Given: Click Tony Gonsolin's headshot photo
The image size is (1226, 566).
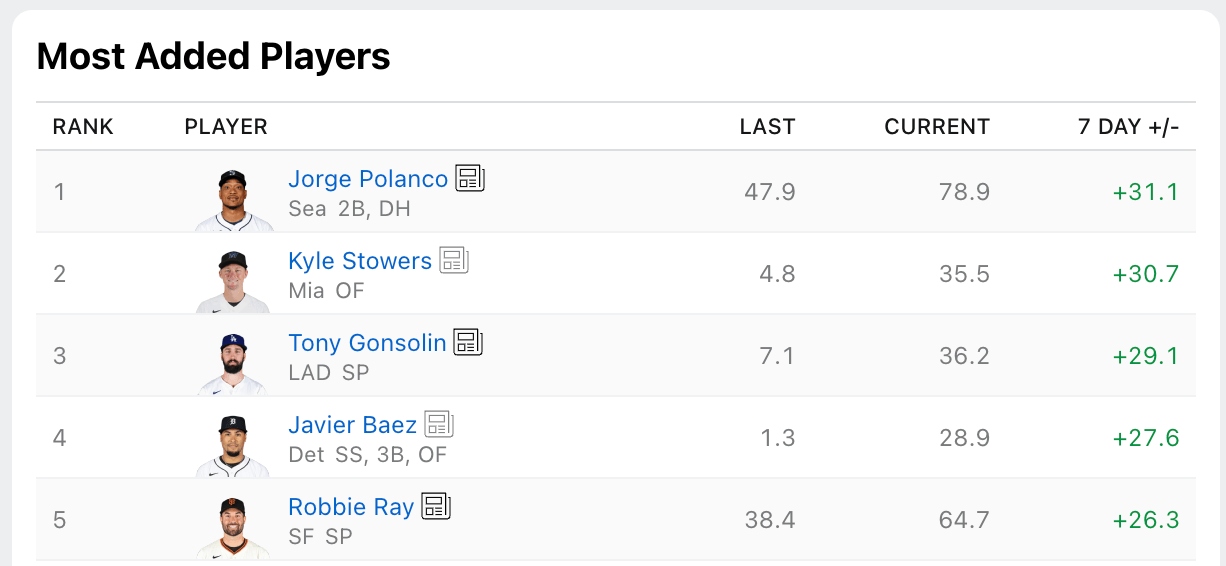Looking at the screenshot, I should tap(233, 363).
